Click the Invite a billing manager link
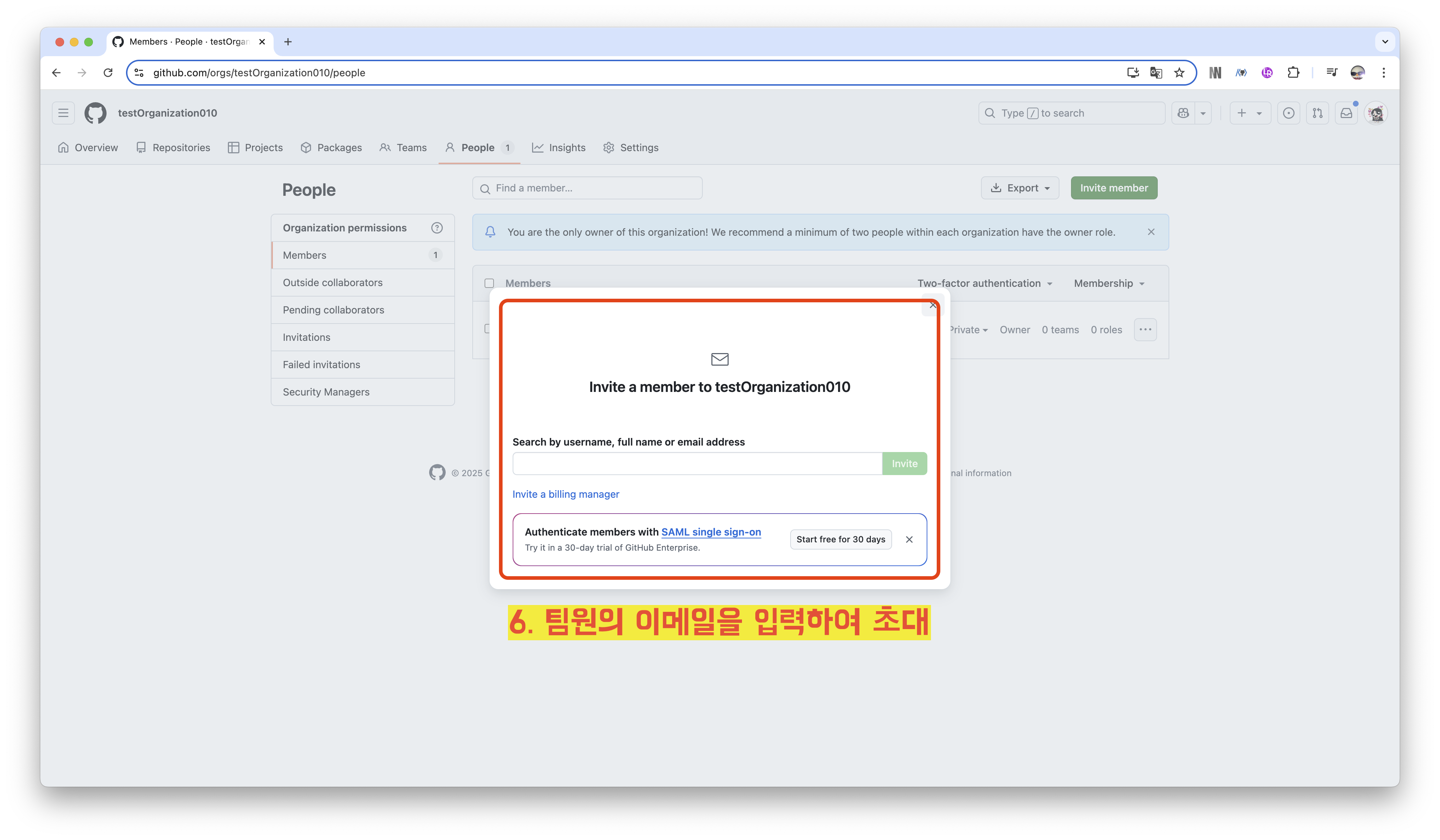1440x840 pixels. point(565,494)
